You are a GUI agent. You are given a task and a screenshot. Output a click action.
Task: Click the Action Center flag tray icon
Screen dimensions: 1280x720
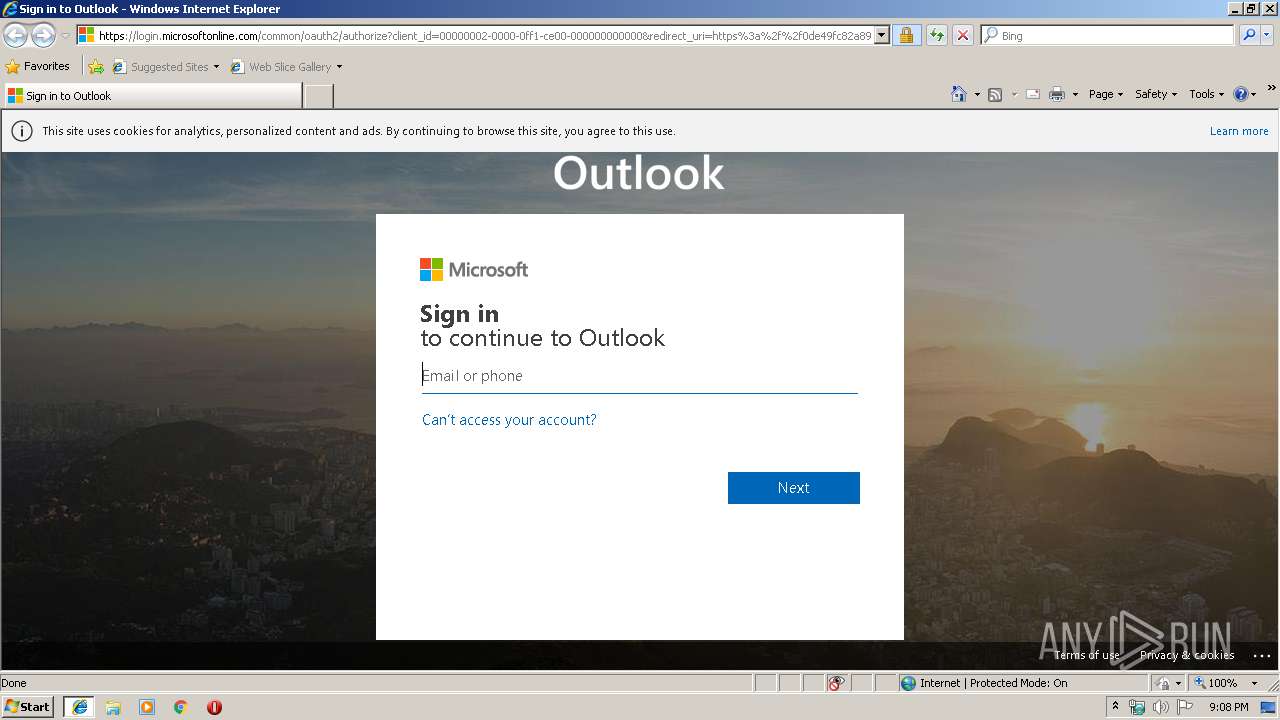click(x=1185, y=707)
